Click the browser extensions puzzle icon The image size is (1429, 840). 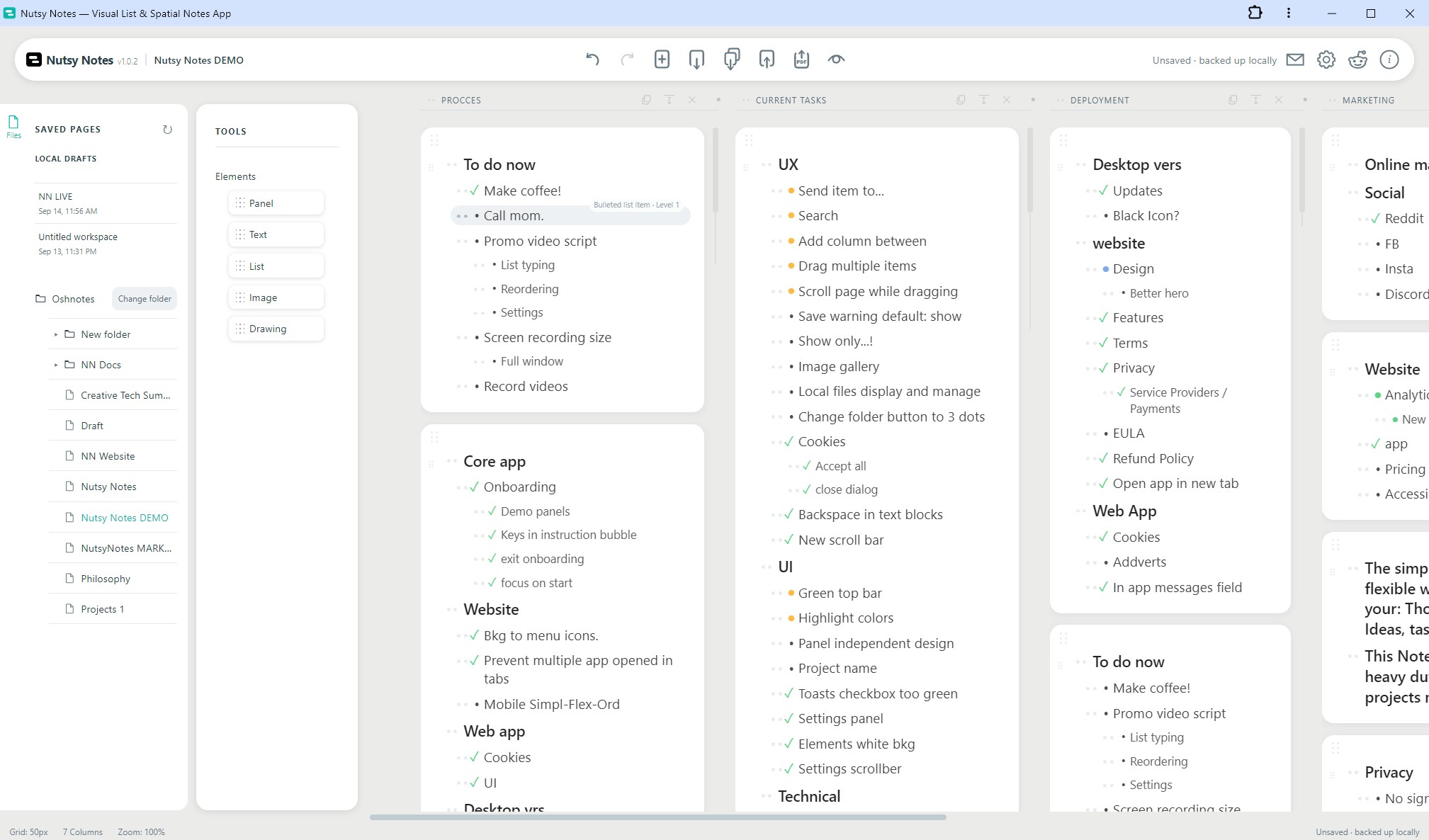(x=1255, y=13)
